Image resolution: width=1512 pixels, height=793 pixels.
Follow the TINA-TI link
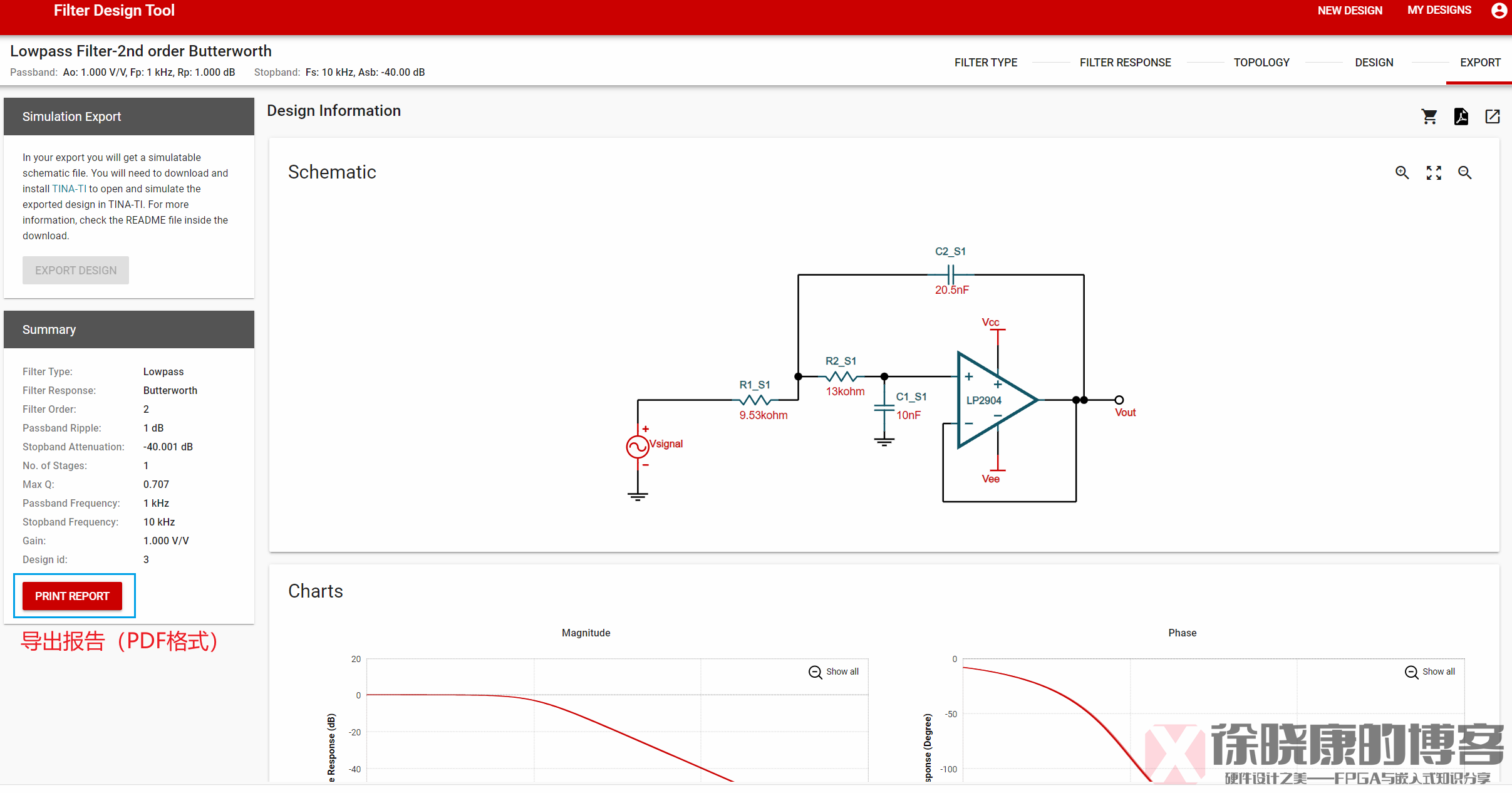(69, 189)
